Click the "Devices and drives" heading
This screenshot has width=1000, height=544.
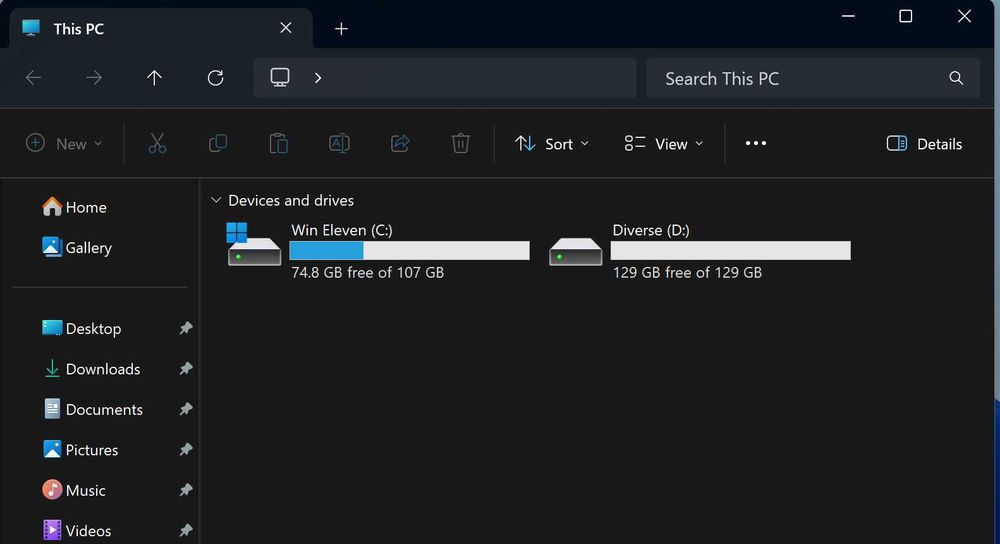pos(291,200)
